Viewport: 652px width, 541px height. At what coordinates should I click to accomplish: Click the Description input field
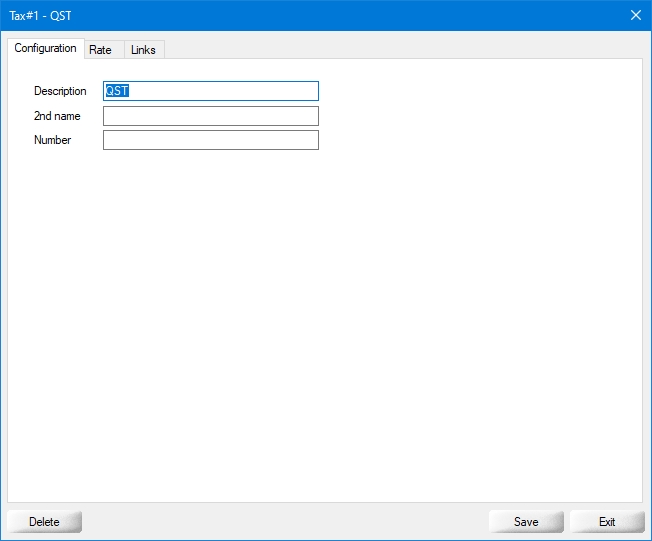(210, 91)
